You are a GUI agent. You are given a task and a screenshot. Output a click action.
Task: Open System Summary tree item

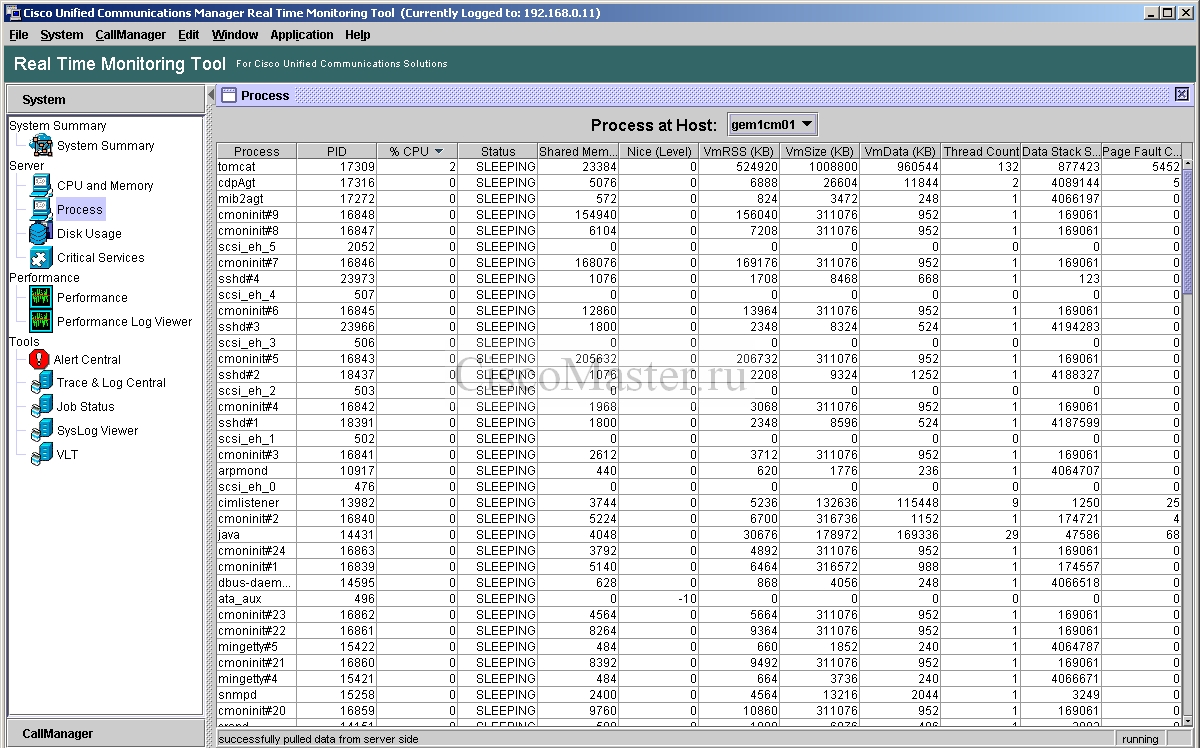click(x=105, y=145)
